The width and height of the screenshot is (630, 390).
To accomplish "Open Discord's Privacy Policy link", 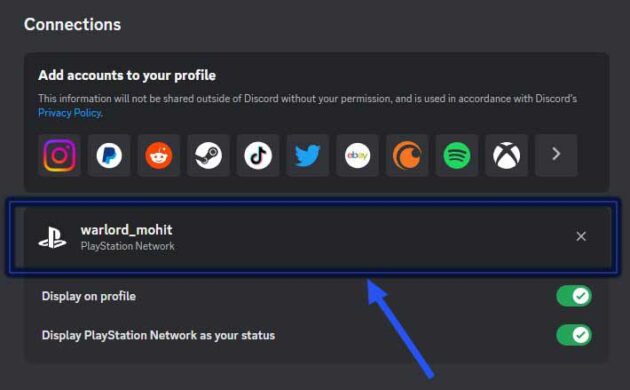I will 70,113.
